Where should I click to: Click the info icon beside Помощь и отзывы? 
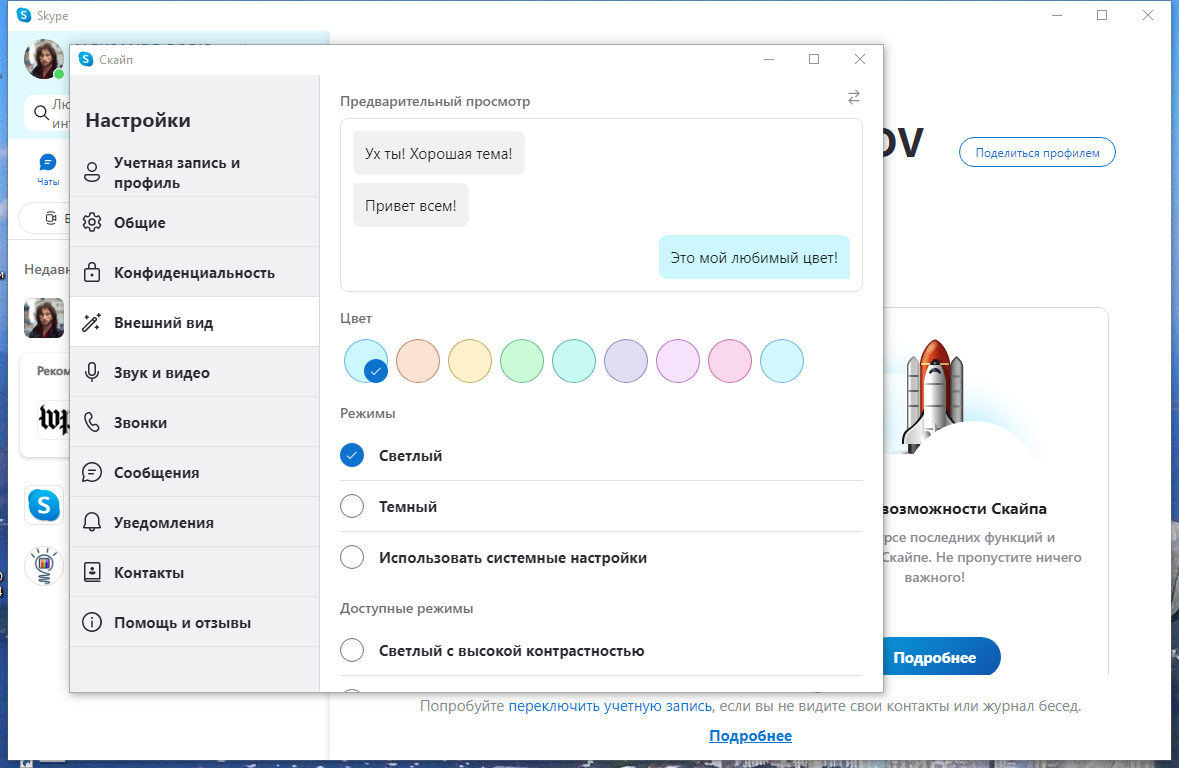coord(92,623)
